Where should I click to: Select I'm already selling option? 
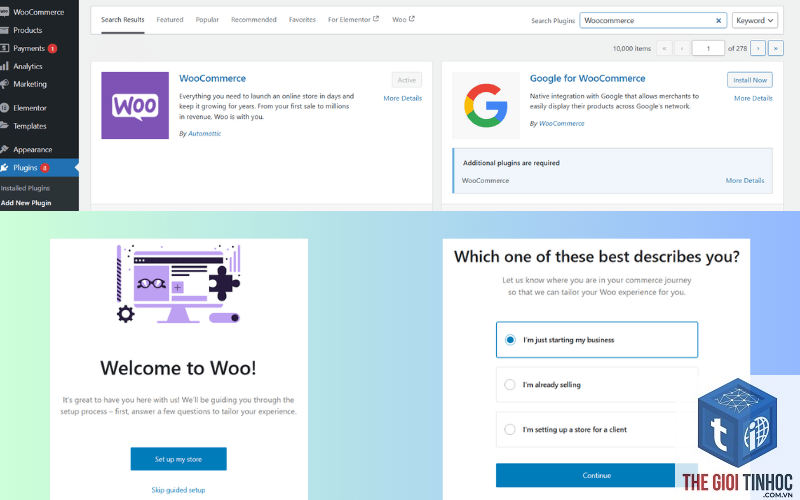pyautogui.click(x=596, y=385)
